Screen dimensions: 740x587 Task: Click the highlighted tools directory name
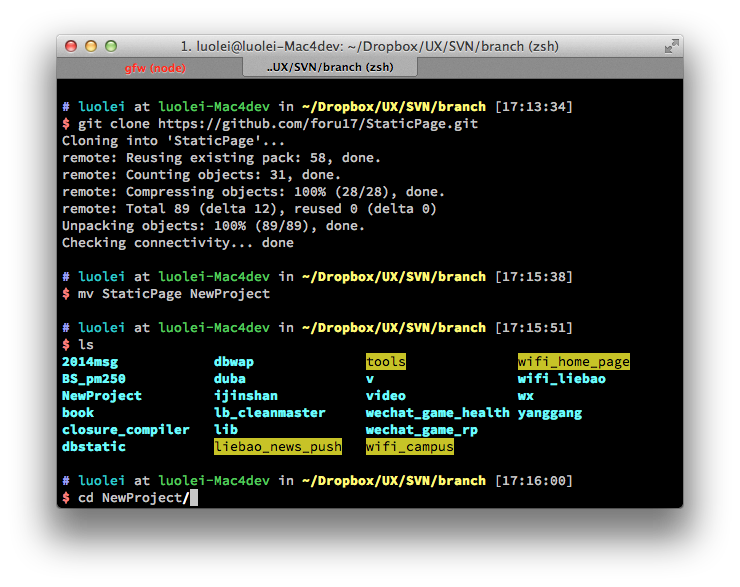(x=386, y=362)
